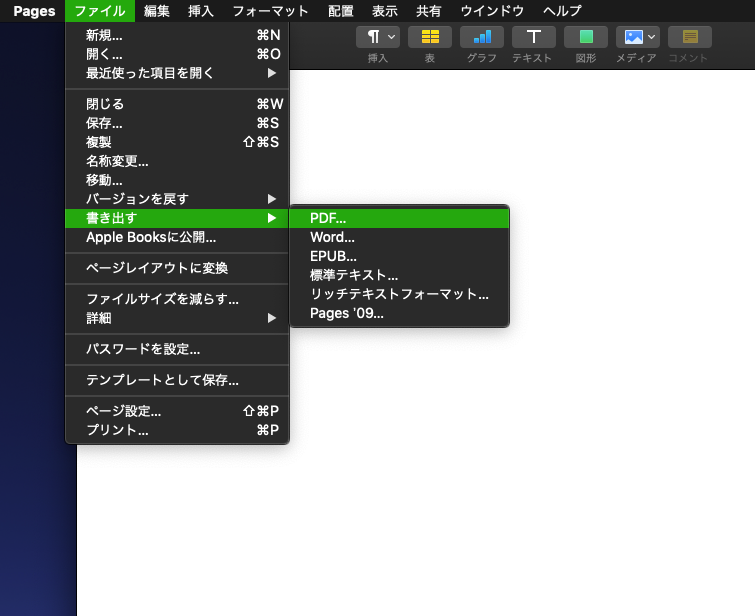Choose テンプレートとして保存... menu item
The height and width of the screenshot is (616, 755).
(177, 380)
